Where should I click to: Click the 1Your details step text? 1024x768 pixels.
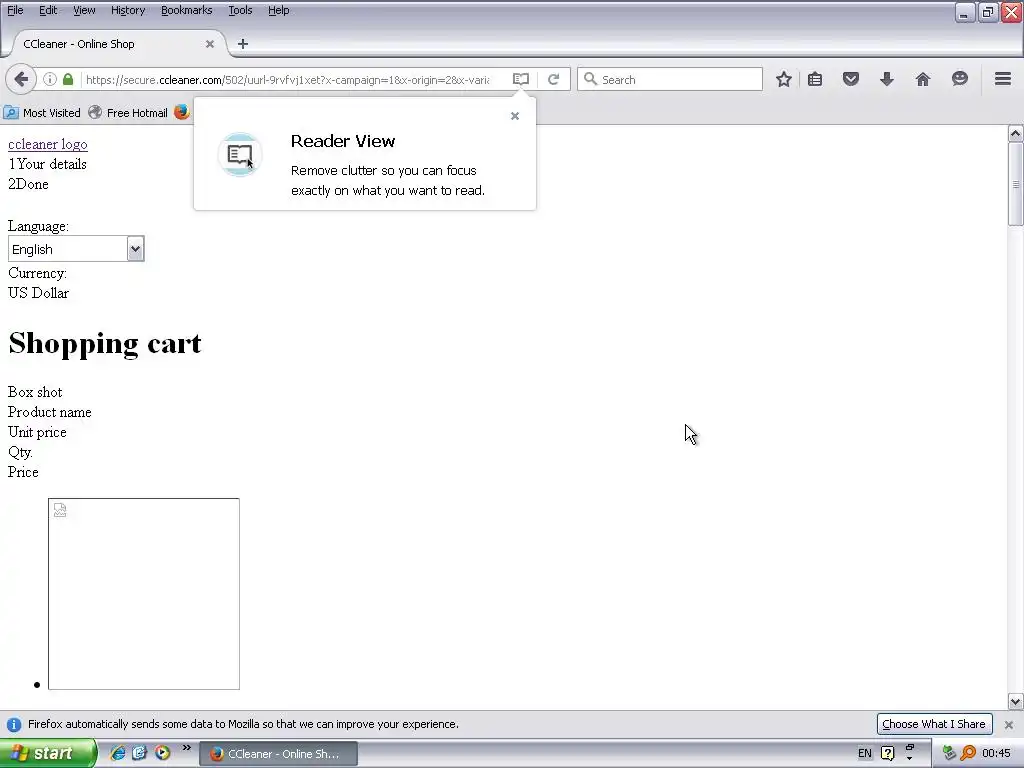(x=47, y=164)
